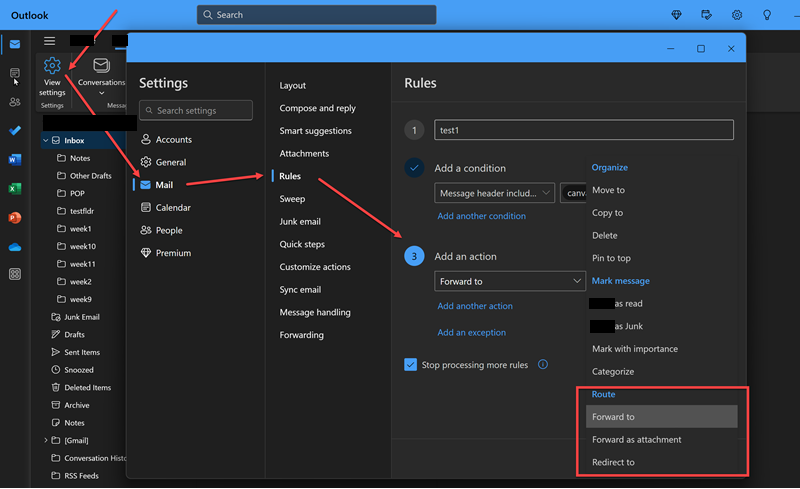
Task: Open the To Do checkmark icon
Action: pos(15,131)
